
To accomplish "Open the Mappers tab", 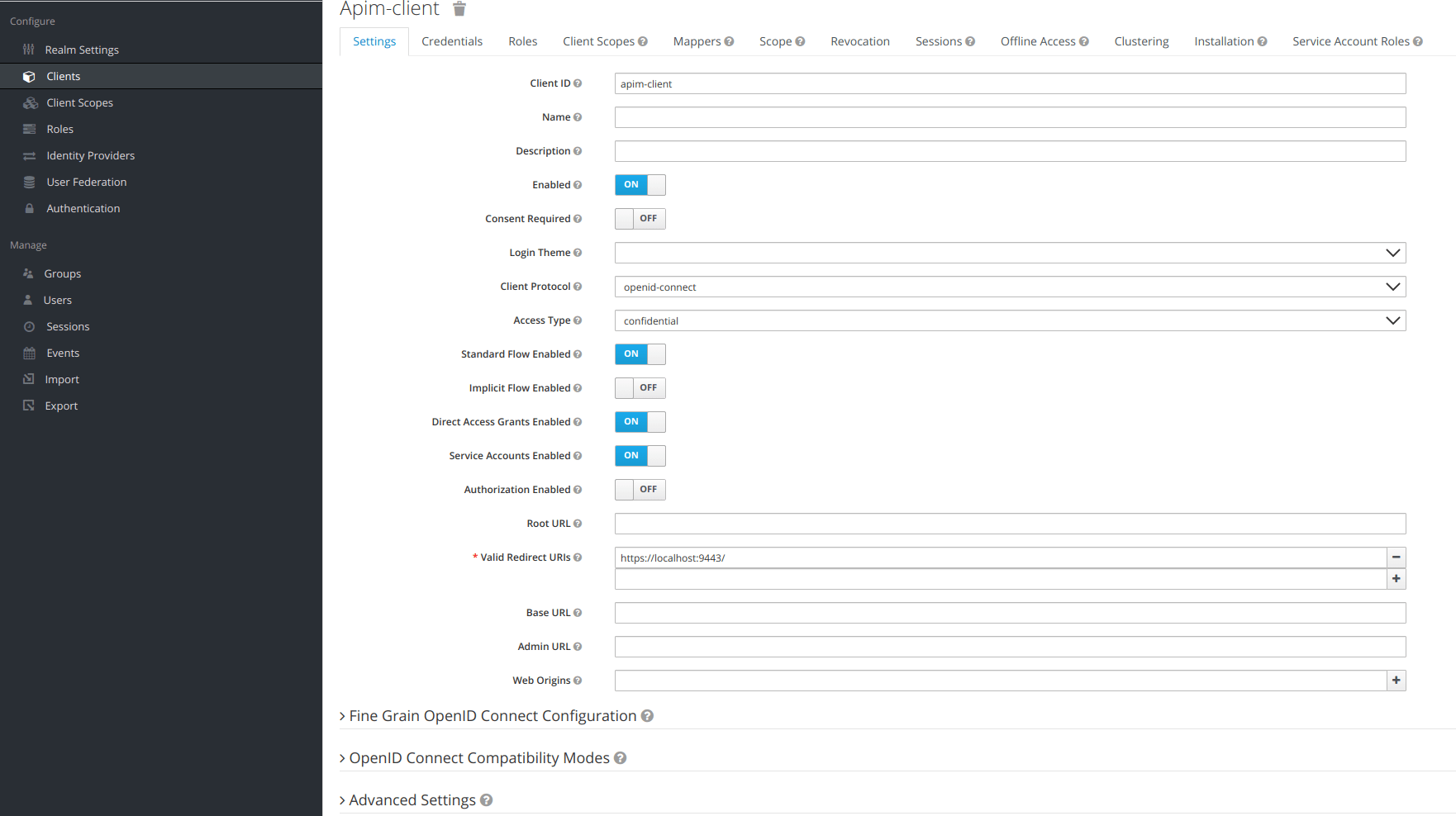I will [x=697, y=40].
